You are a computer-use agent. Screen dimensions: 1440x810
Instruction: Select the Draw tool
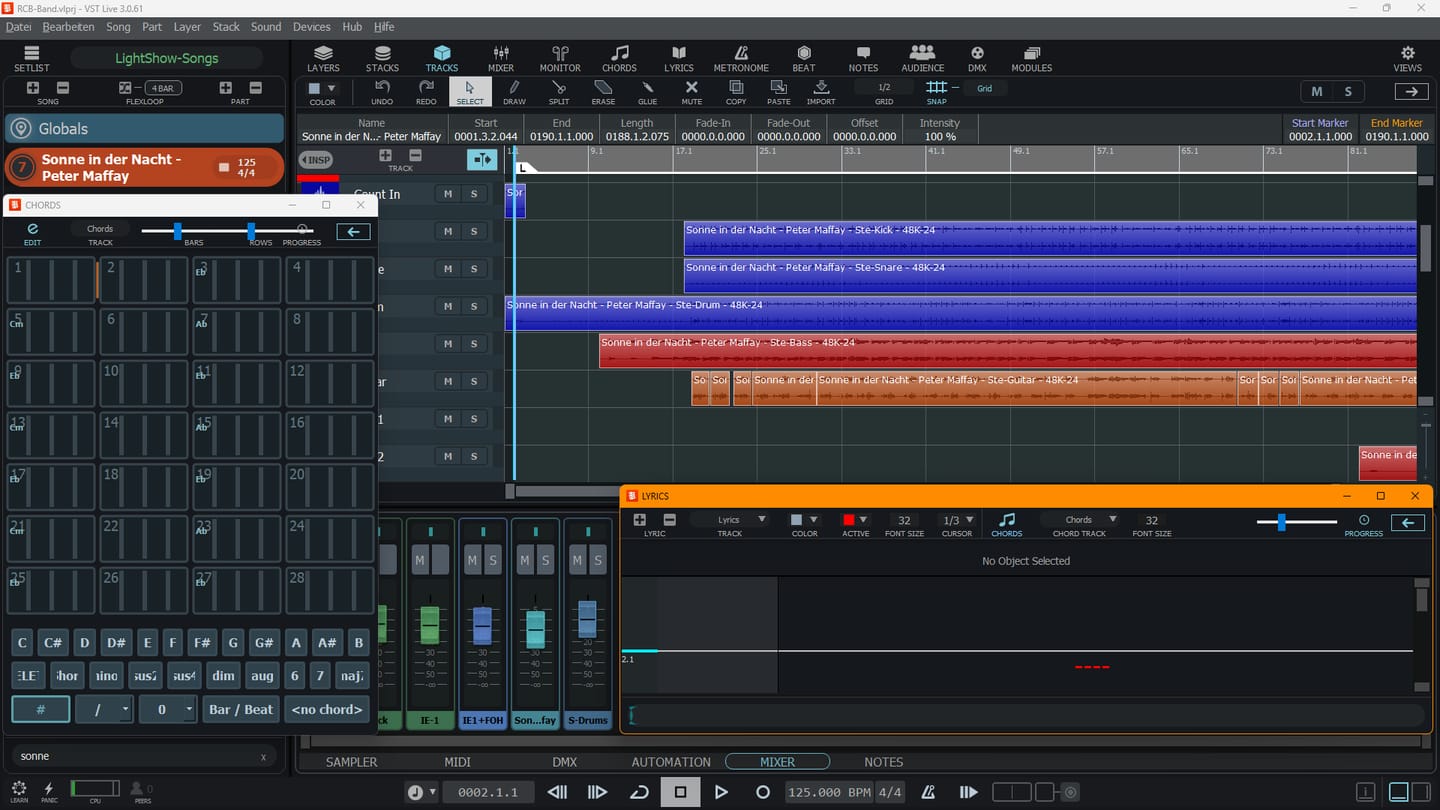pyautogui.click(x=514, y=92)
